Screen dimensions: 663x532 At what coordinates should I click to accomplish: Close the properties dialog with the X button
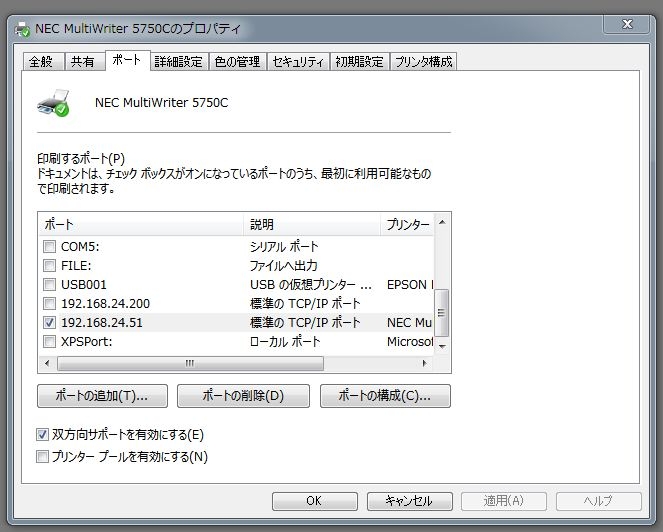point(627,24)
